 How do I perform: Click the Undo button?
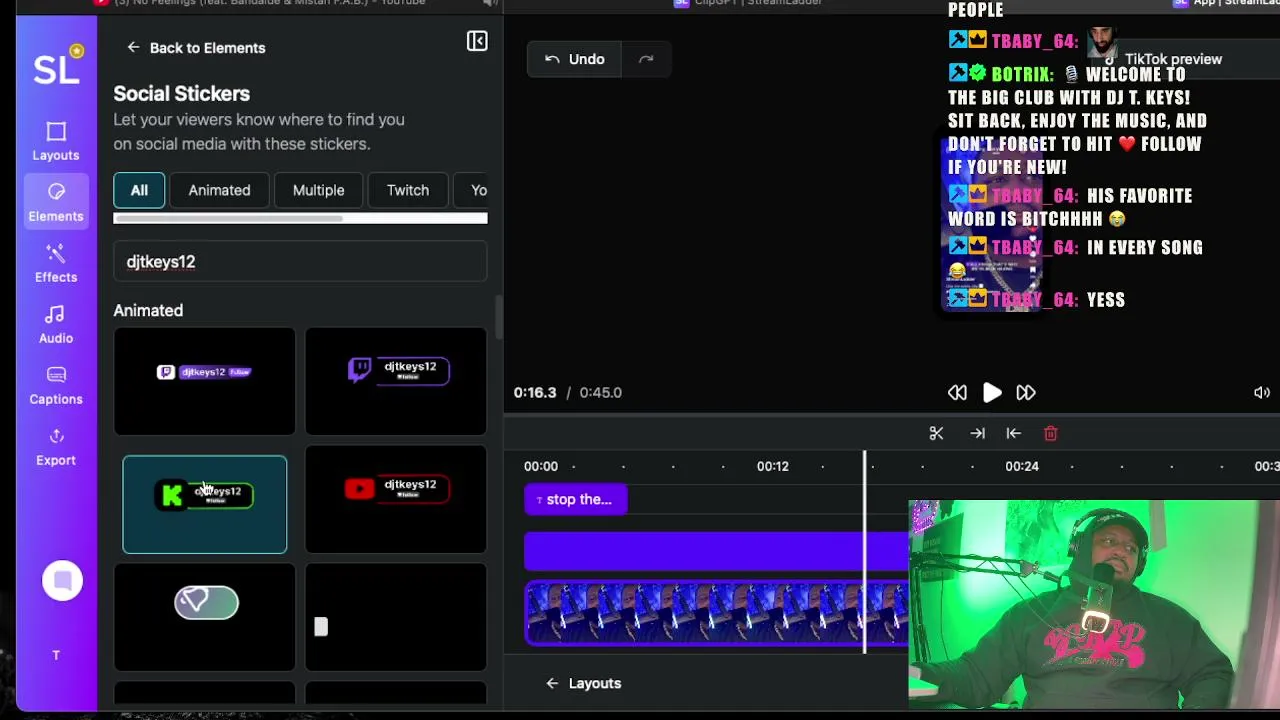tap(575, 59)
